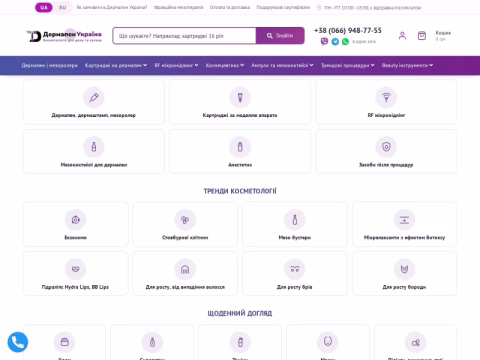Screen dimensions: 480x360
Task: Click the ЩОДЕННИЙ ДОГЛЯД heading
Action: point(240,313)
